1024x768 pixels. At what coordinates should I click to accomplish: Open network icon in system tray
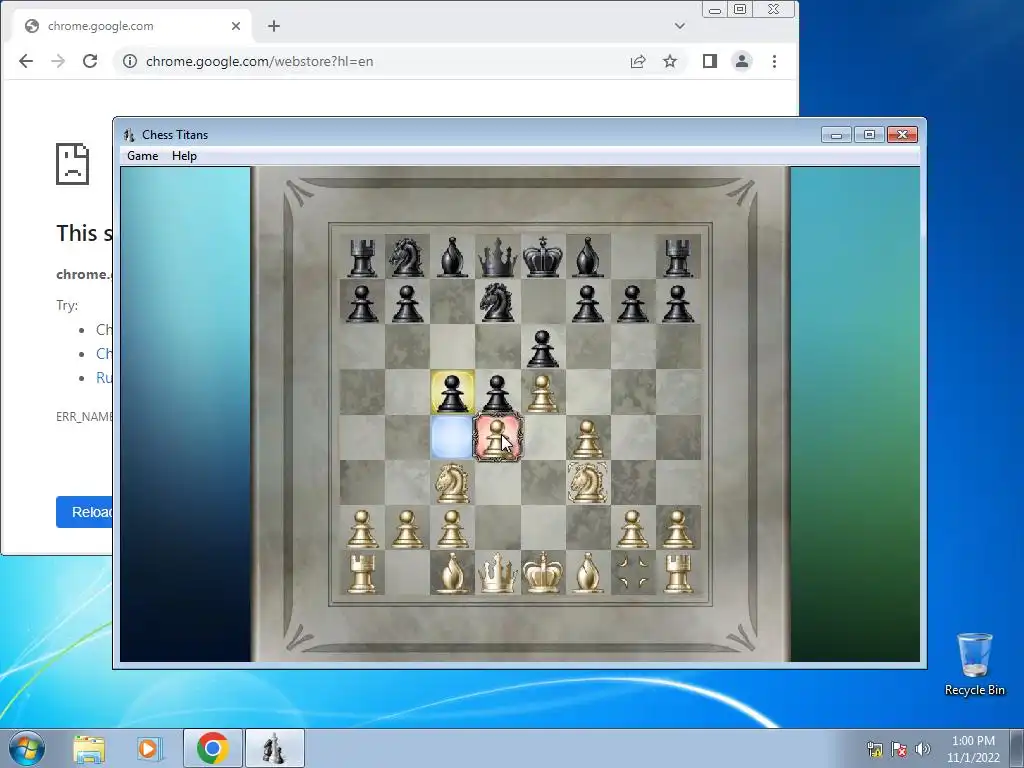pyautogui.click(x=874, y=749)
